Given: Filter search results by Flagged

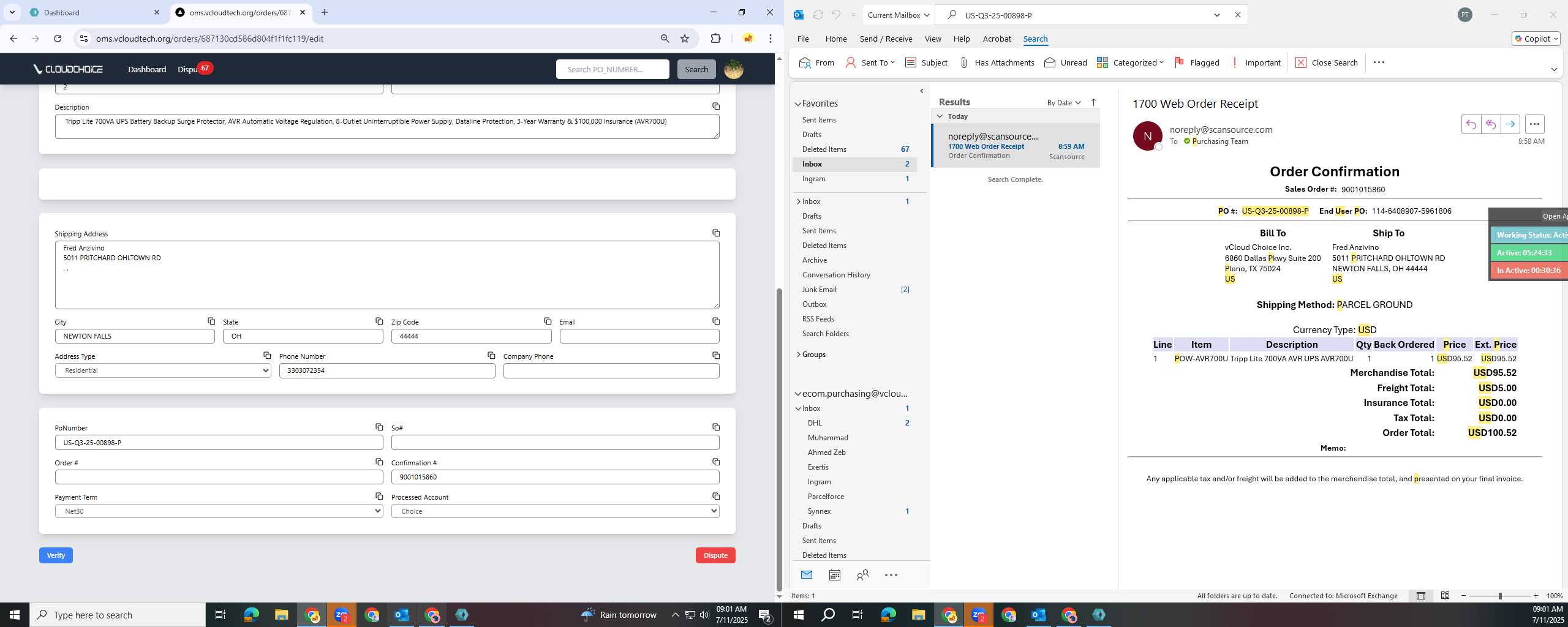Looking at the screenshot, I should [x=1197, y=62].
